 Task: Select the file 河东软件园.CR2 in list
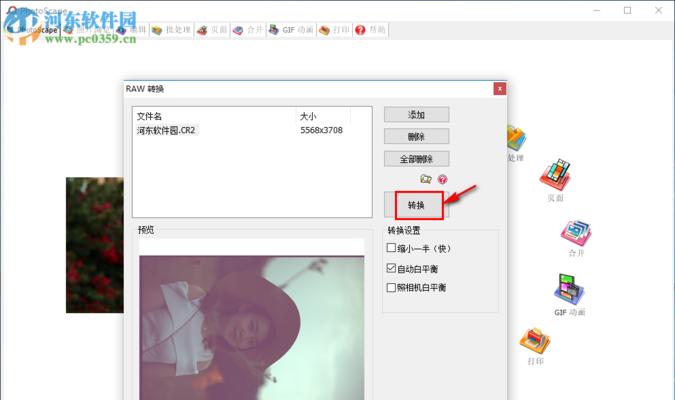point(166,130)
